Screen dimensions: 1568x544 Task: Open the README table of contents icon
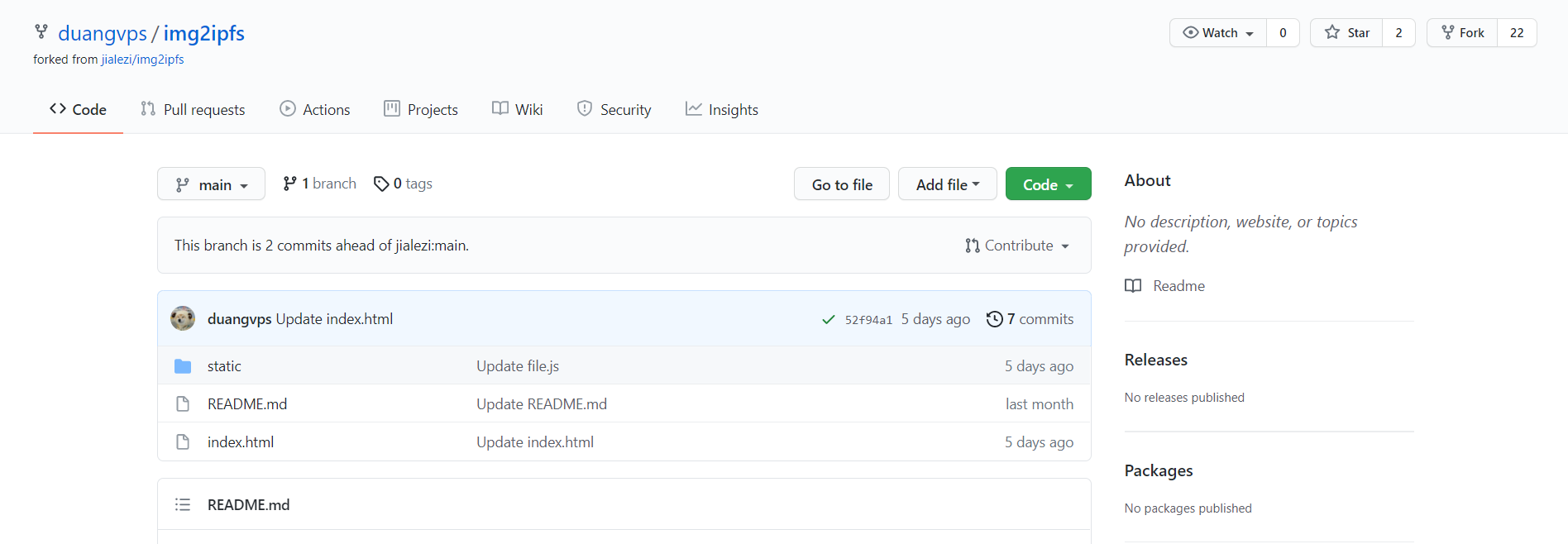pos(183,505)
